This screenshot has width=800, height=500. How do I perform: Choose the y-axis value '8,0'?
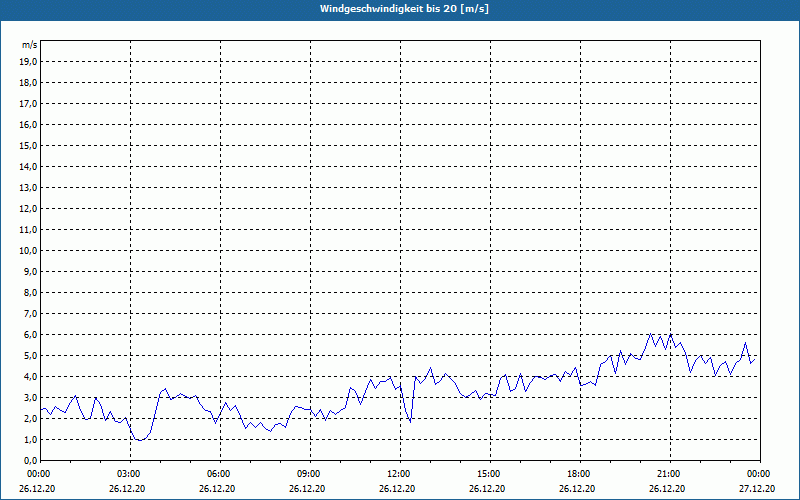(30, 292)
